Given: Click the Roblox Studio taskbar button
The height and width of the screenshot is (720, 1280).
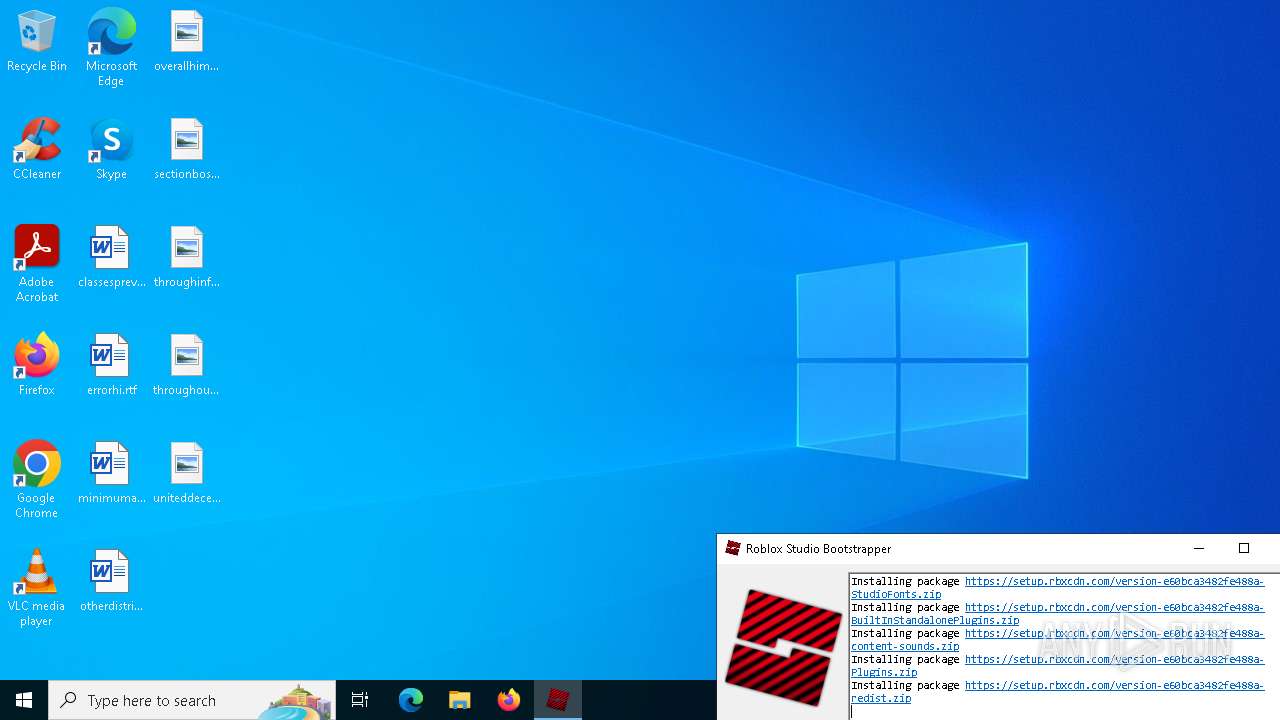Looking at the screenshot, I should click(558, 700).
